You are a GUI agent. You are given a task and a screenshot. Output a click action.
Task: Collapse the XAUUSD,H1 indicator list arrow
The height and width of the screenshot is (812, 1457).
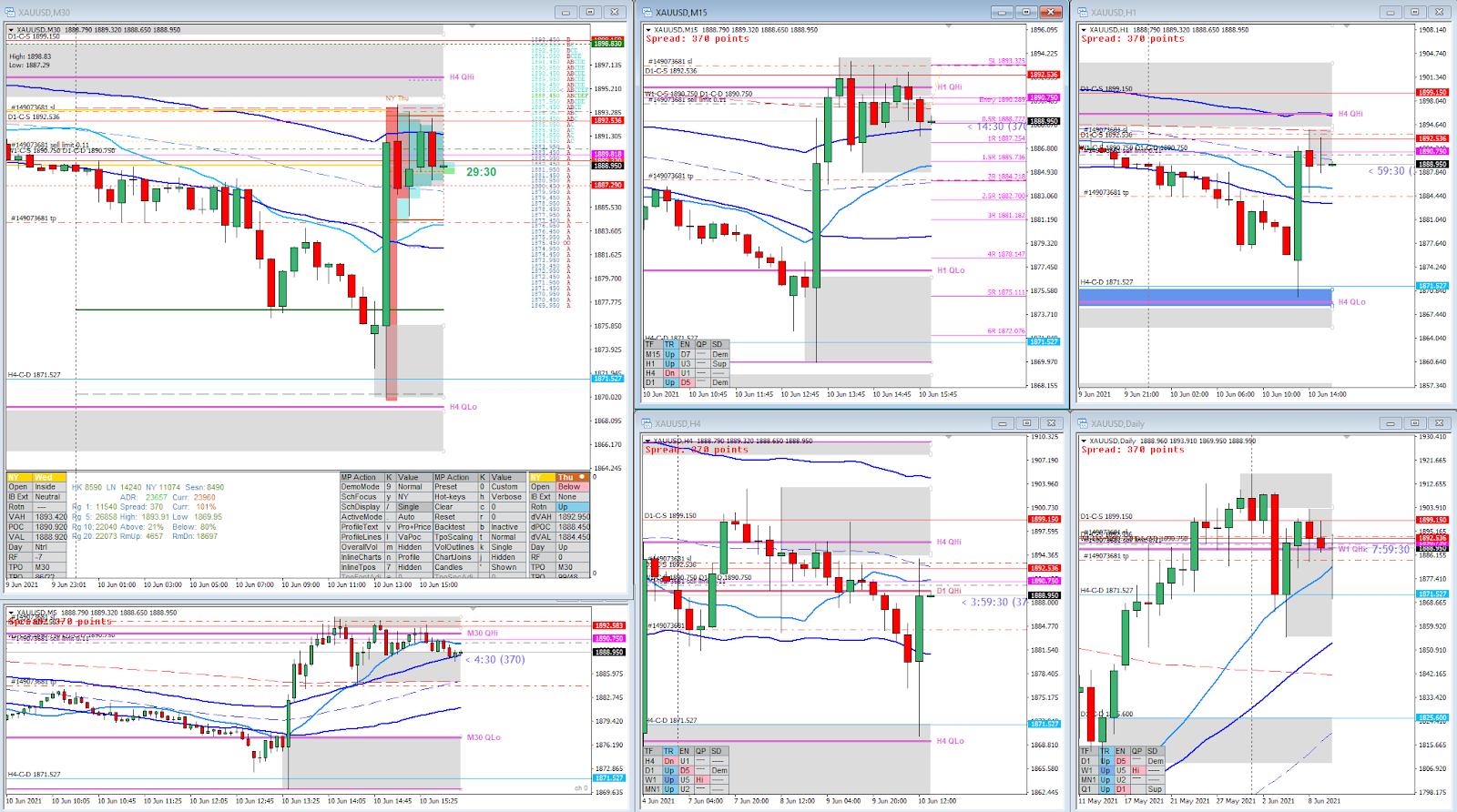1084,30
